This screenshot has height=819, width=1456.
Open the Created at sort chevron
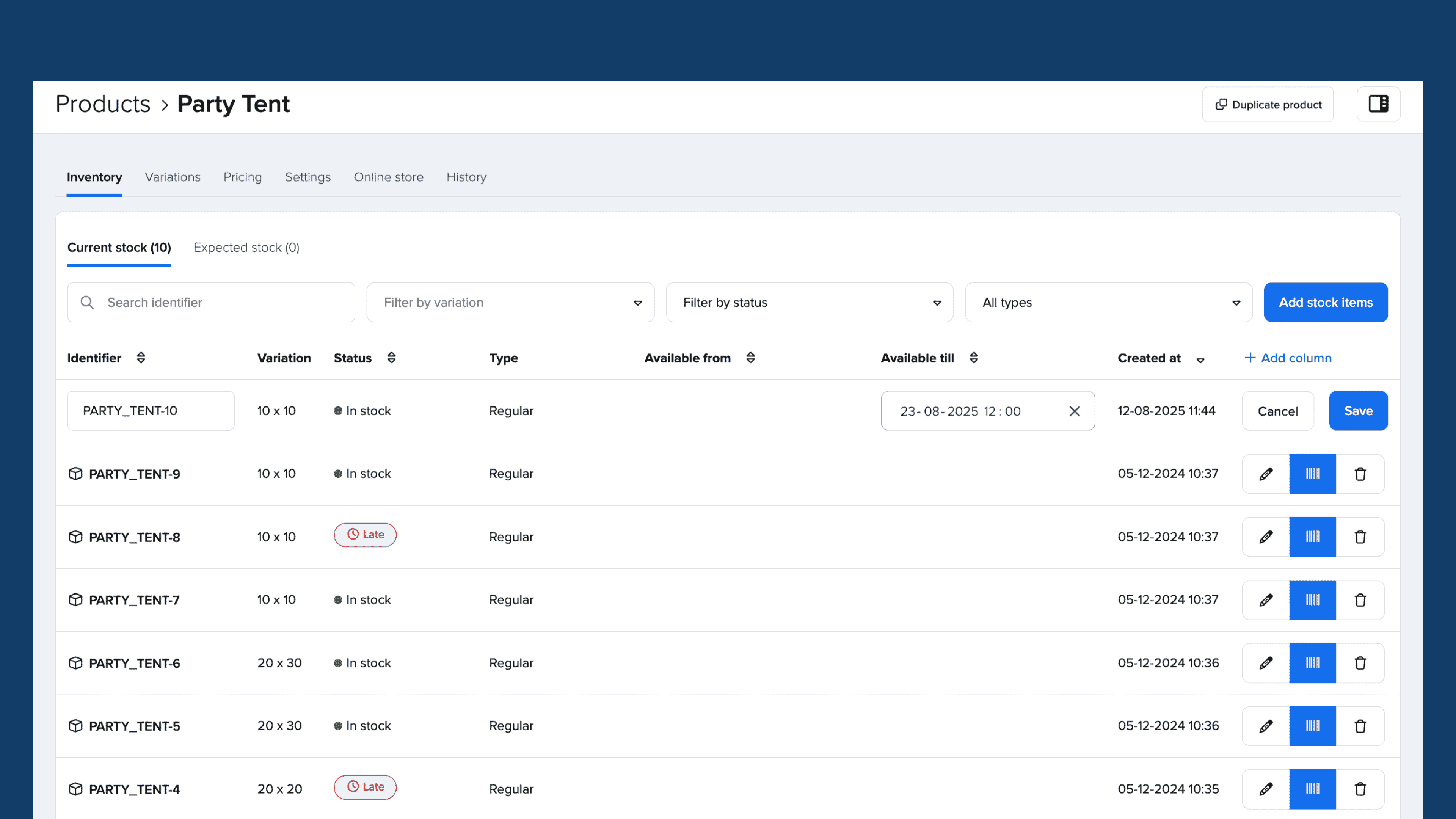(x=1200, y=360)
